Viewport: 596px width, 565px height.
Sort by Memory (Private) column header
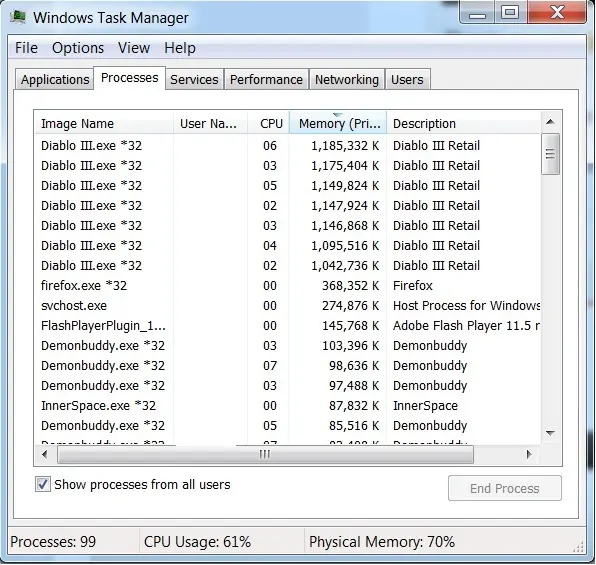(338, 124)
